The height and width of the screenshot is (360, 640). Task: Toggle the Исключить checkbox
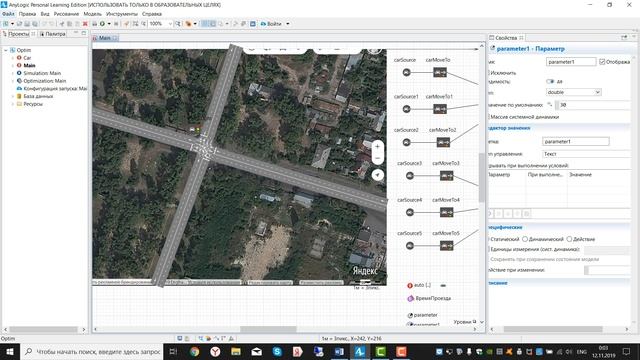(488, 73)
